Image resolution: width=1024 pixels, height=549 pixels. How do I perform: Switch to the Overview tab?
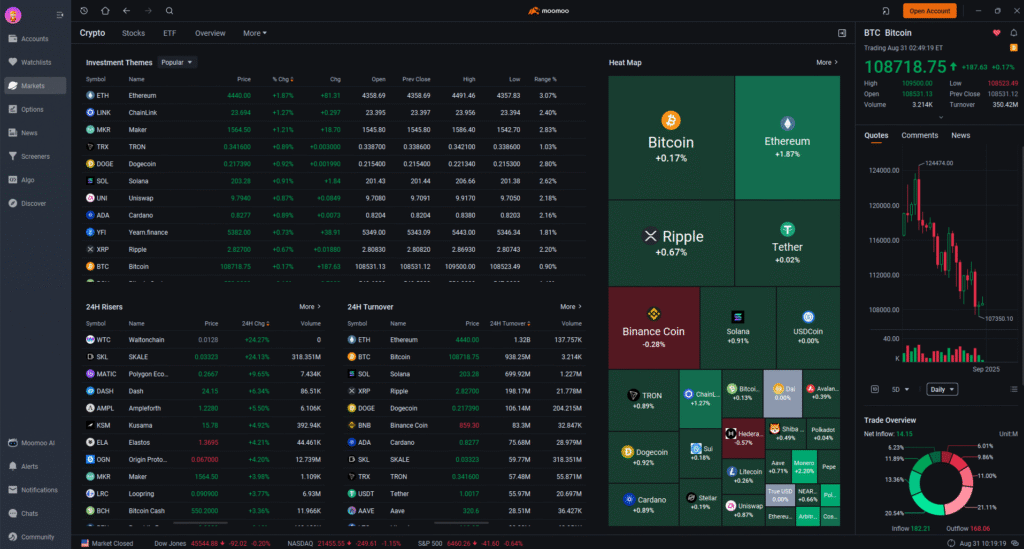(210, 33)
